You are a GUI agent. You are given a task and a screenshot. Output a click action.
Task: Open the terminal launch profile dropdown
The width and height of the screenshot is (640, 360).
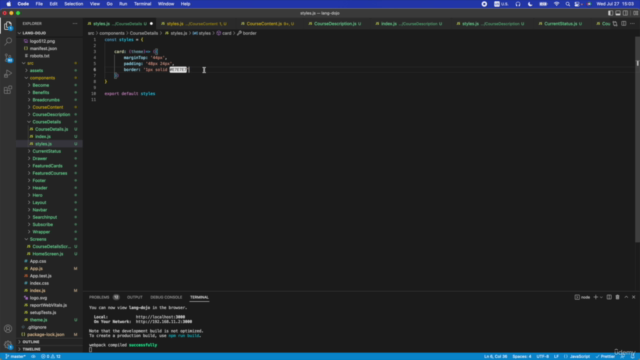pos(601,297)
